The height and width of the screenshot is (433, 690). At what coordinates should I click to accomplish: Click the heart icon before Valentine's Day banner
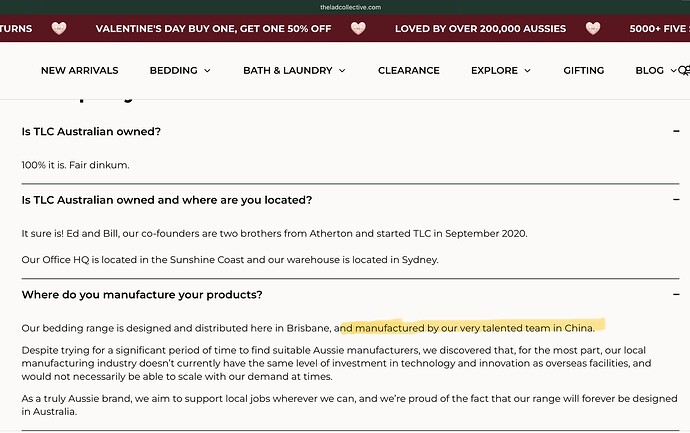(x=59, y=29)
